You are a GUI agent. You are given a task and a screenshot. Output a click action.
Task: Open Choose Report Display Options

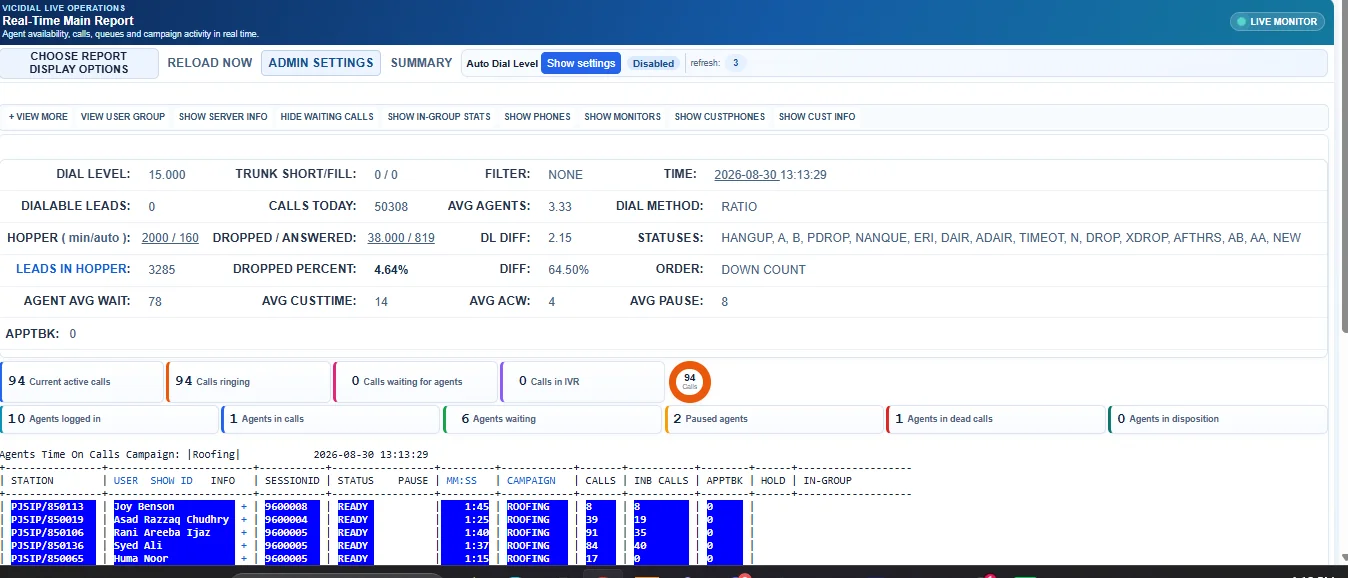tap(79, 63)
